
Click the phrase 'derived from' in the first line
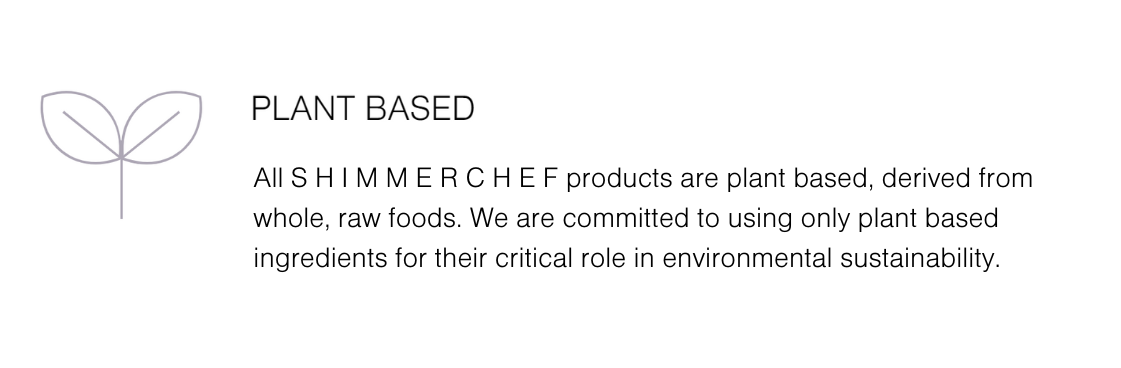click(957, 178)
